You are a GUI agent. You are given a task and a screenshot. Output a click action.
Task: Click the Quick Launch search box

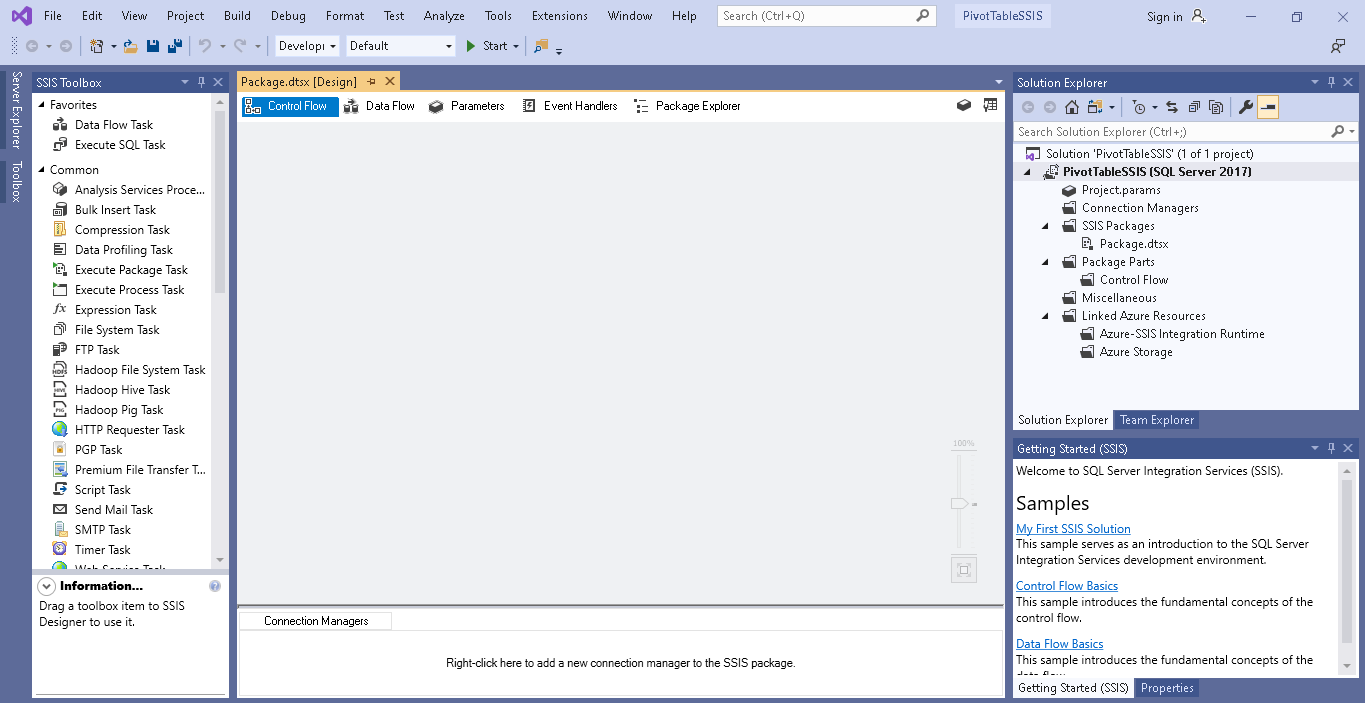(x=826, y=16)
